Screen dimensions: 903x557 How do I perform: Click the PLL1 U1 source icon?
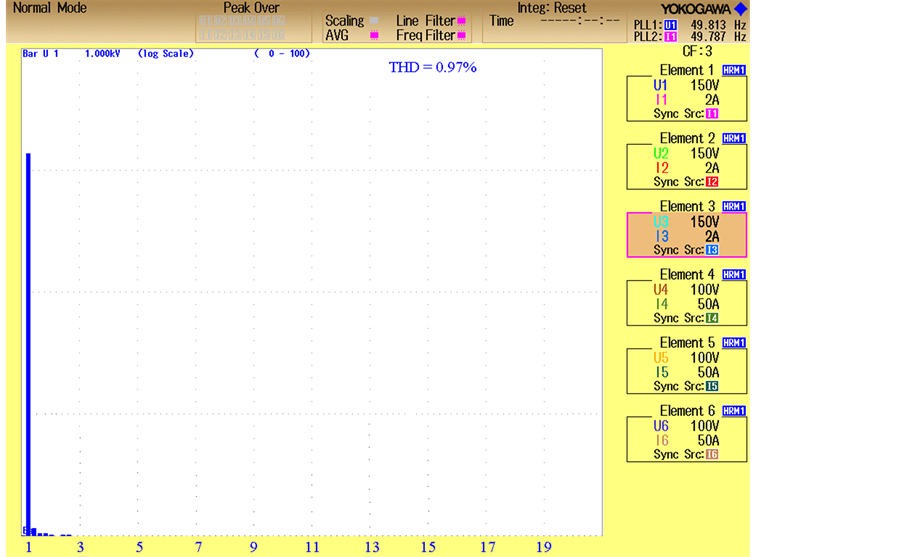coord(671,22)
